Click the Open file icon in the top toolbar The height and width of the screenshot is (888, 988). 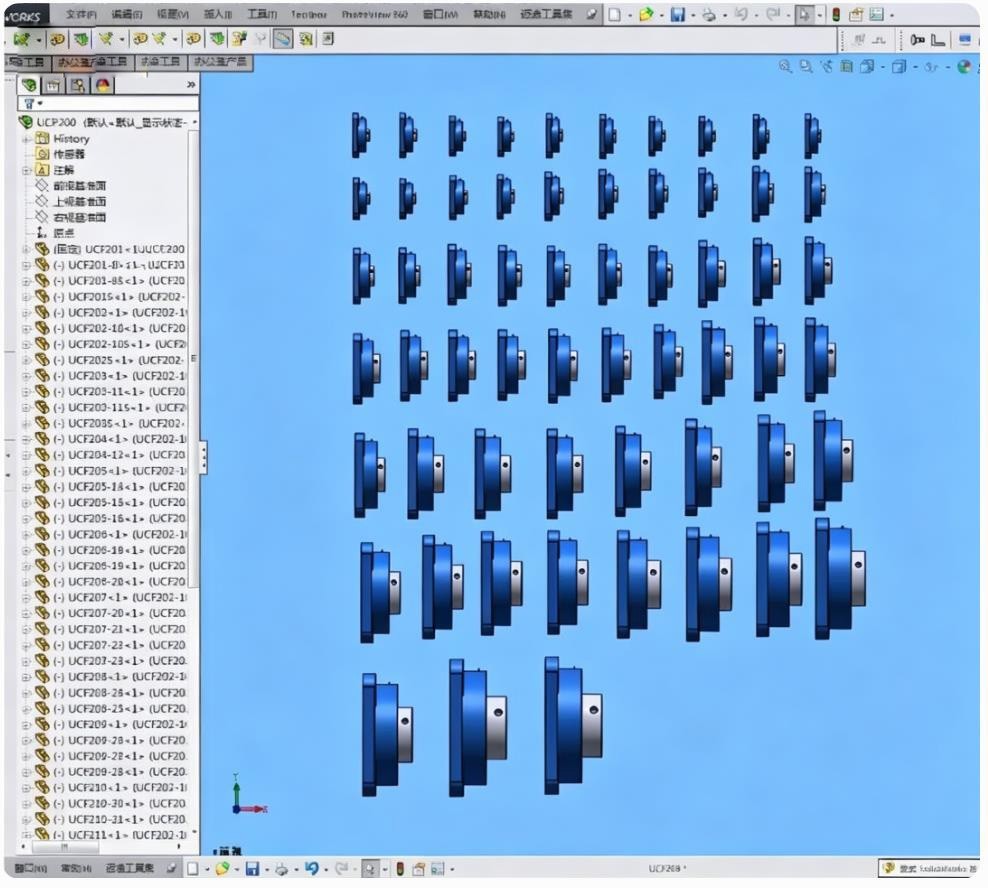pos(645,14)
